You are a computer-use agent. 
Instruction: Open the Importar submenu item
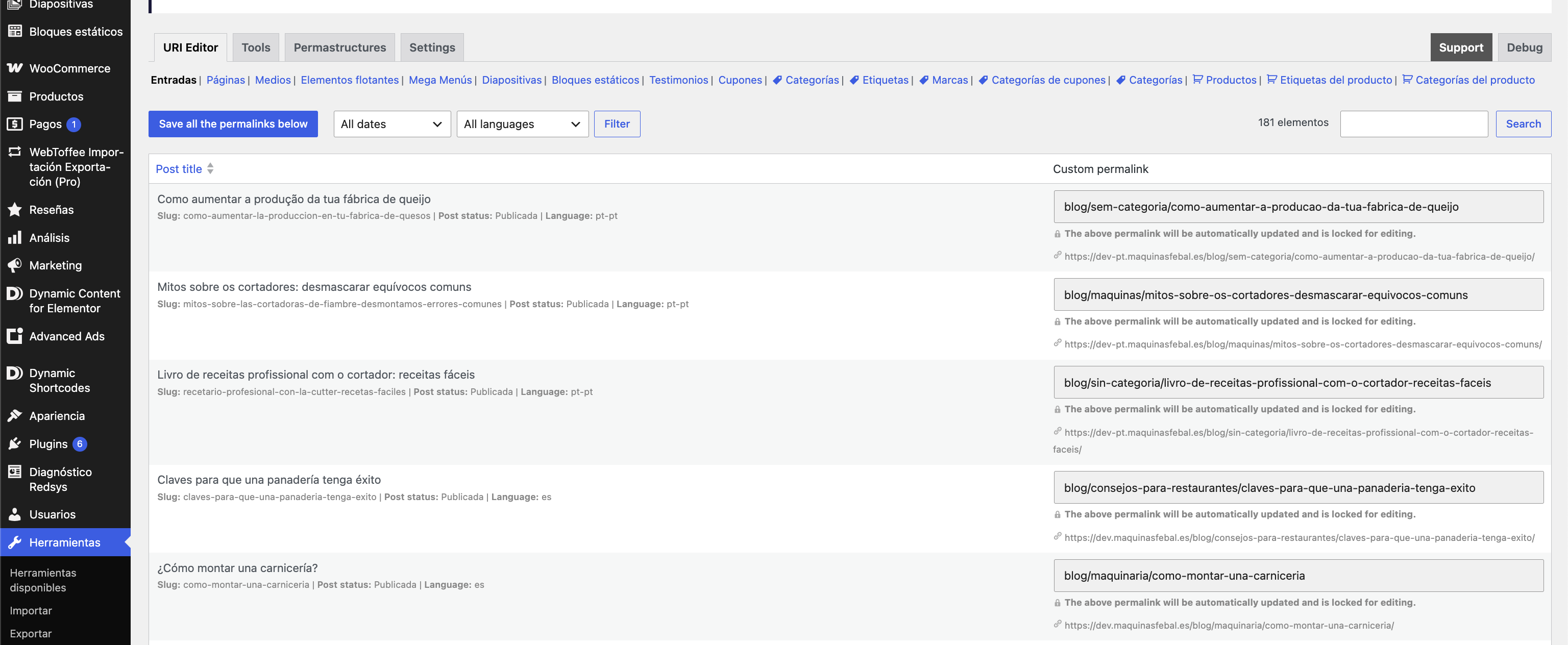(31, 611)
